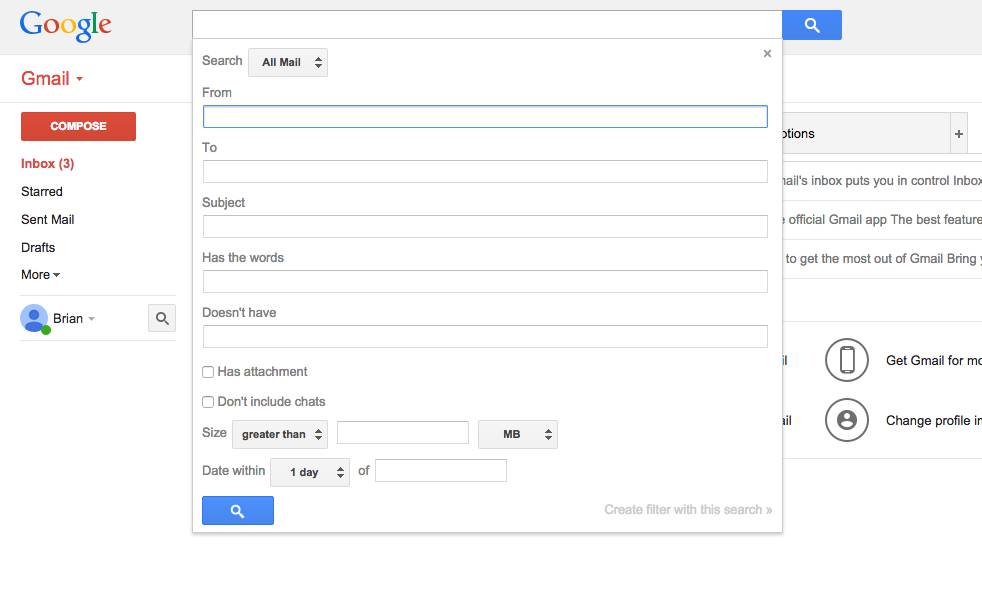Click the COMPOSE button
The height and width of the screenshot is (591, 982).
[x=78, y=126]
